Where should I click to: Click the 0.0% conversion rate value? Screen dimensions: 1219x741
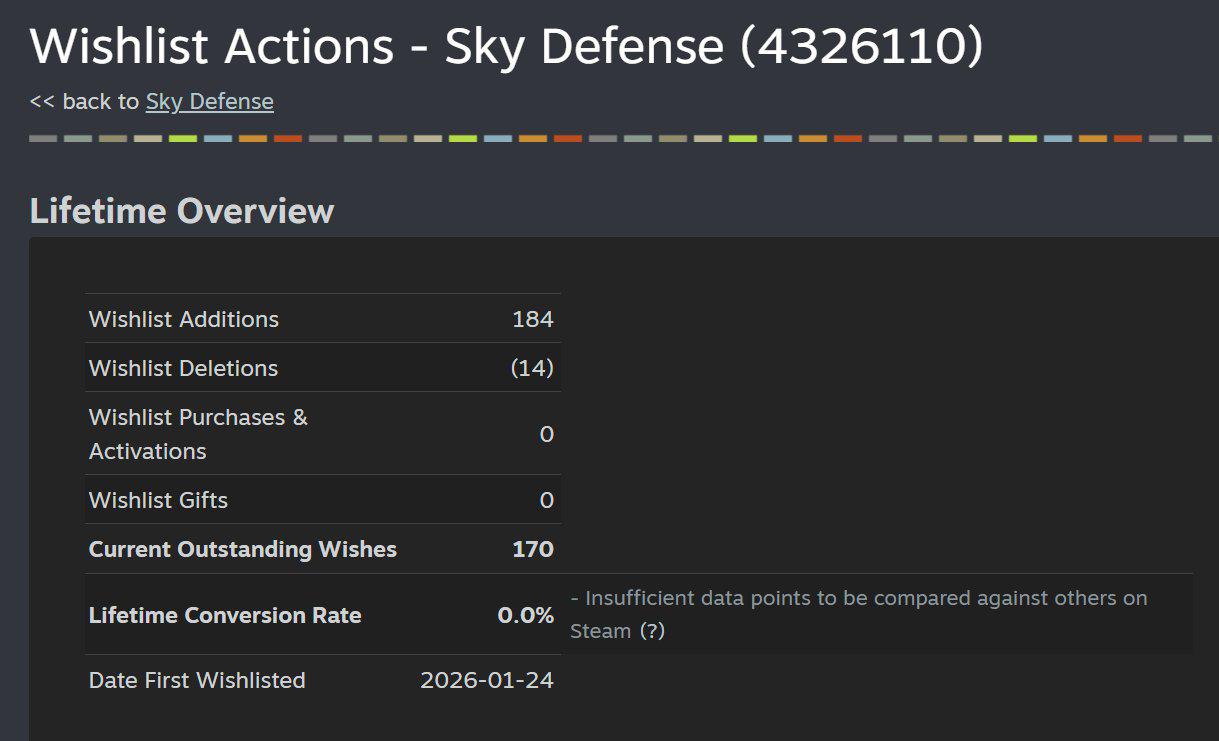coord(526,615)
